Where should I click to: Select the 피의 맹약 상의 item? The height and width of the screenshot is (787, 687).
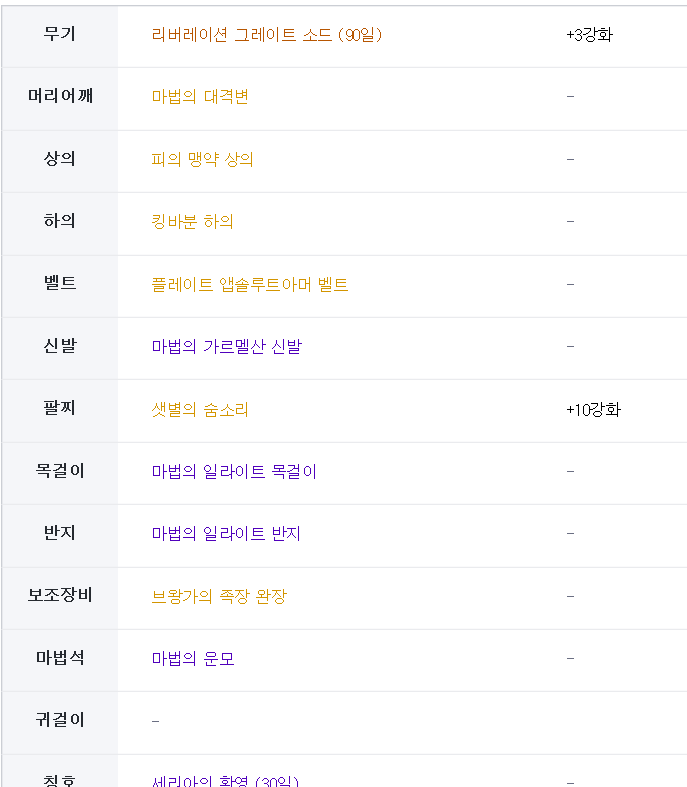coord(202,160)
